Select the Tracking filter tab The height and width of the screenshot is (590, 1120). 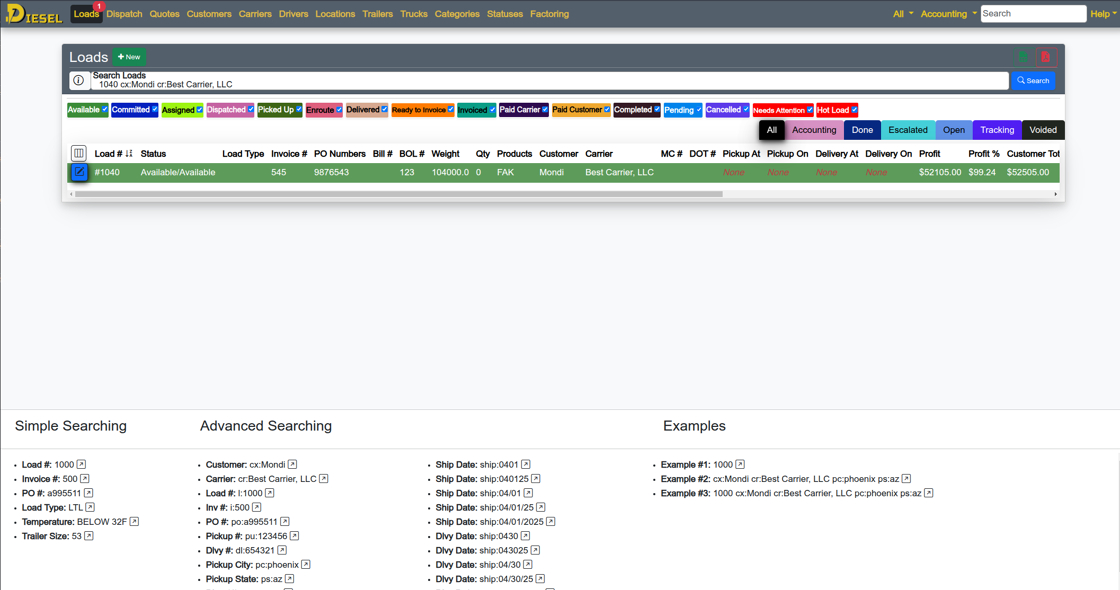coord(997,130)
